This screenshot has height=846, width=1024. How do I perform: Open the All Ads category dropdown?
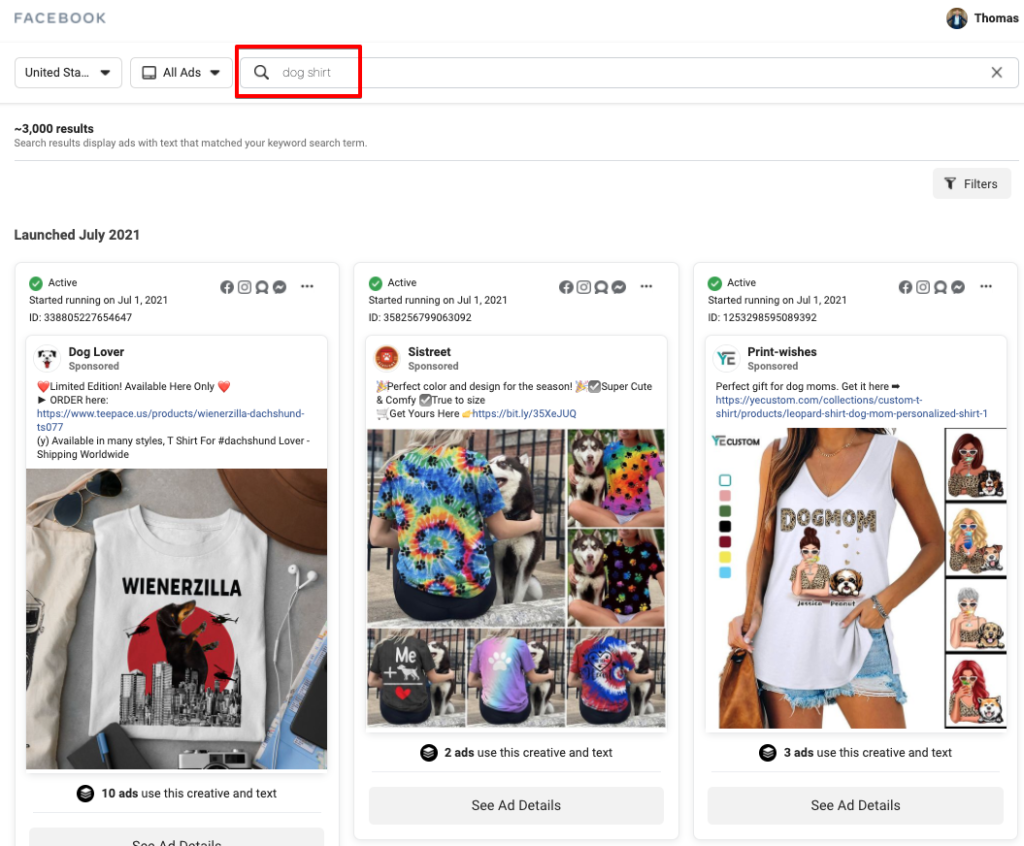(181, 73)
